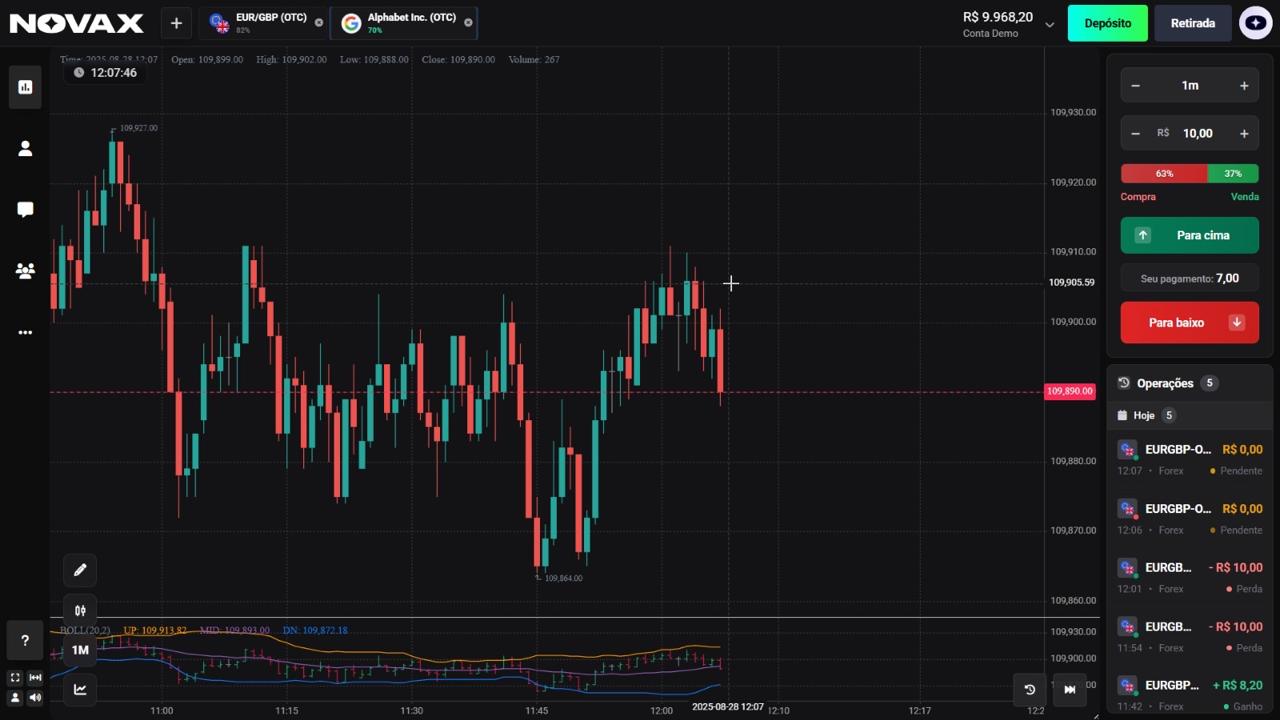Open the pencil drawing tools
The height and width of the screenshot is (720, 1280).
(x=80, y=570)
